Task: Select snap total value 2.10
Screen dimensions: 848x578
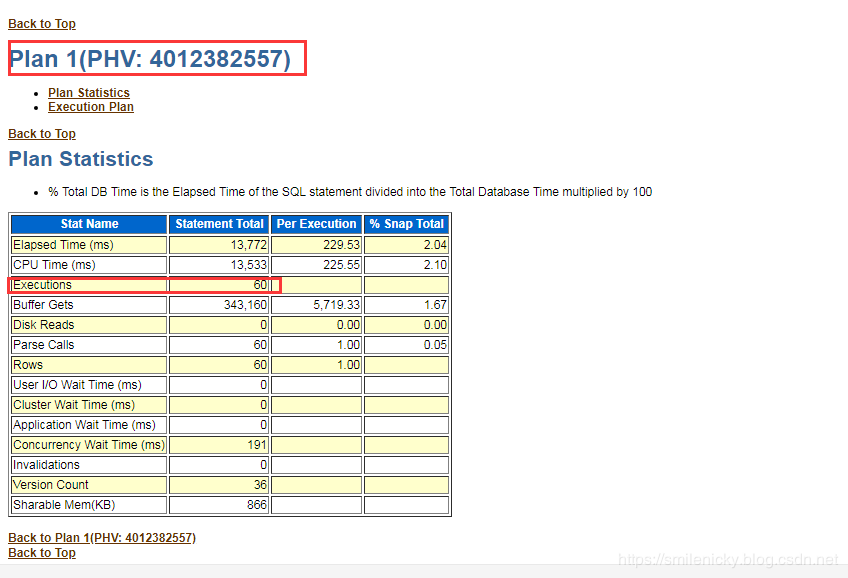Action: (x=435, y=265)
